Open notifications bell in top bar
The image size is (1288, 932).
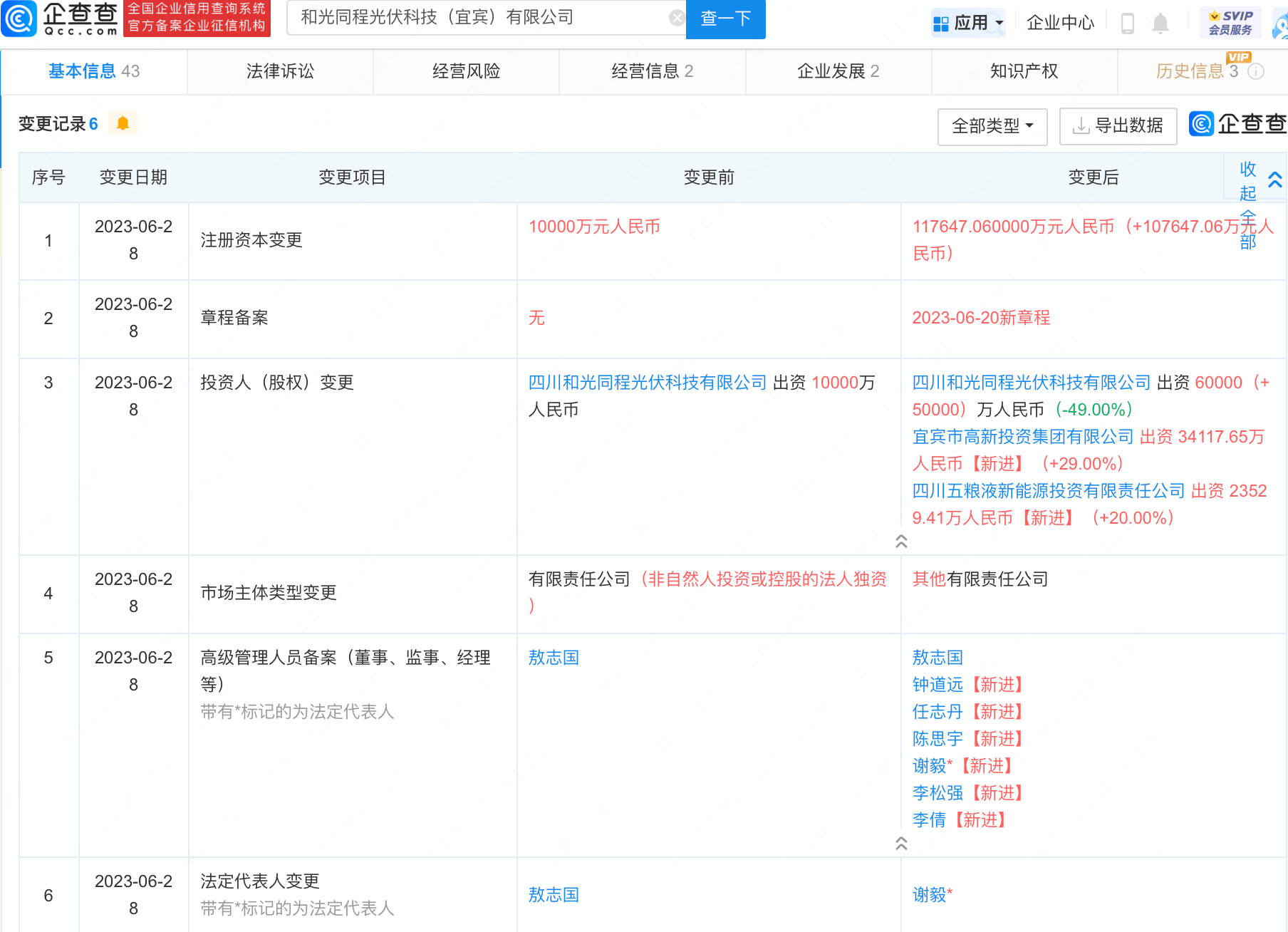click(x=1160, y=23)
